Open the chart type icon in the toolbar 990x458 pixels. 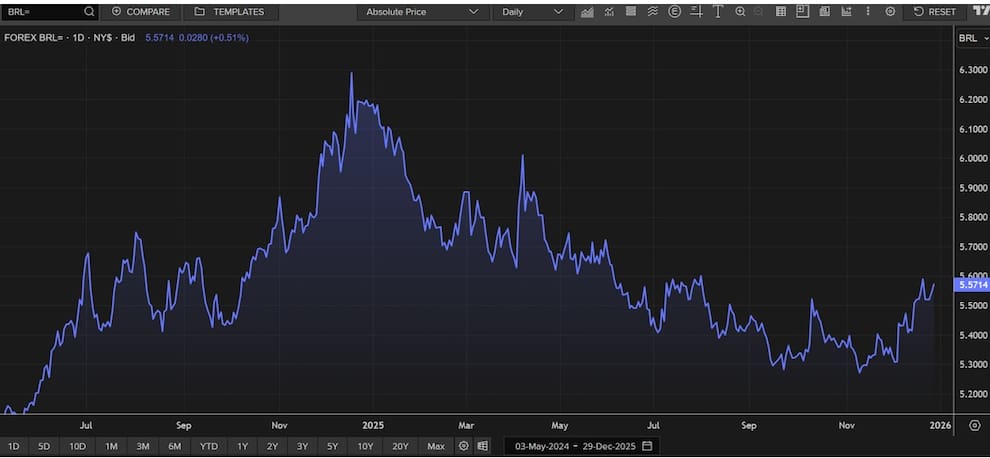pos(587,12)
